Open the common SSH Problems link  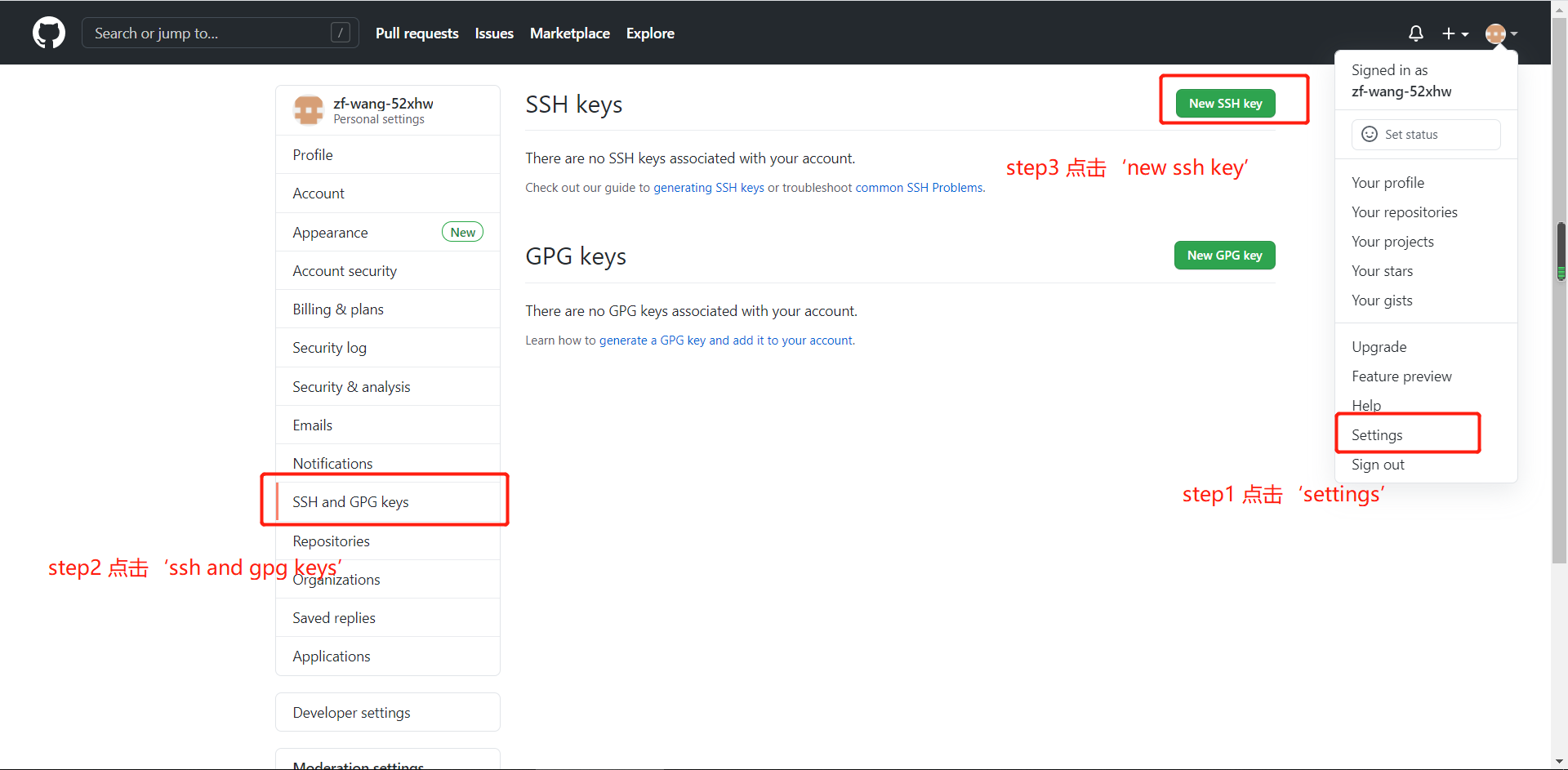pyautogui.click(x=919, y=188)
